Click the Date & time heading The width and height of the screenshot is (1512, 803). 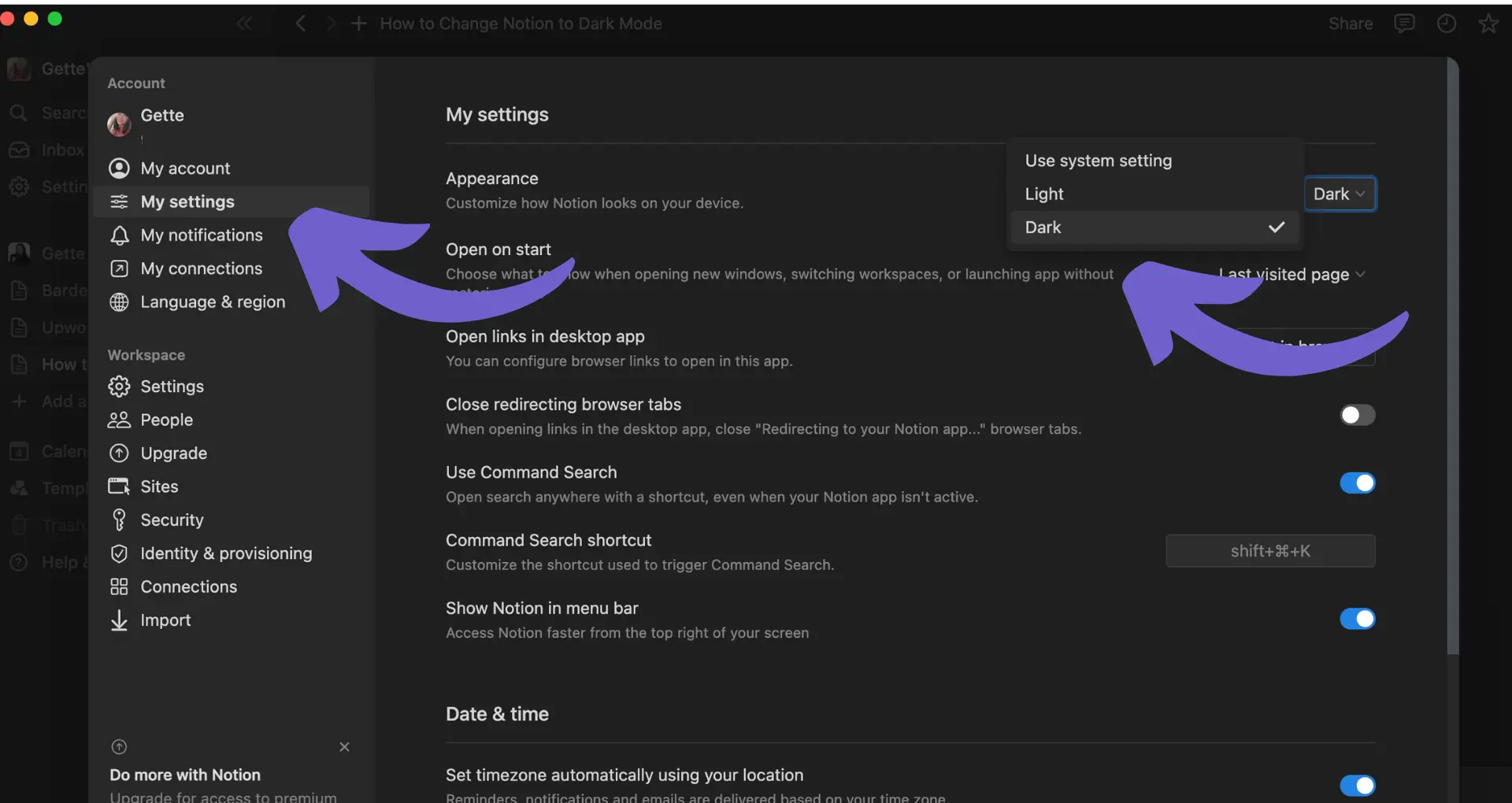[498, 714]
